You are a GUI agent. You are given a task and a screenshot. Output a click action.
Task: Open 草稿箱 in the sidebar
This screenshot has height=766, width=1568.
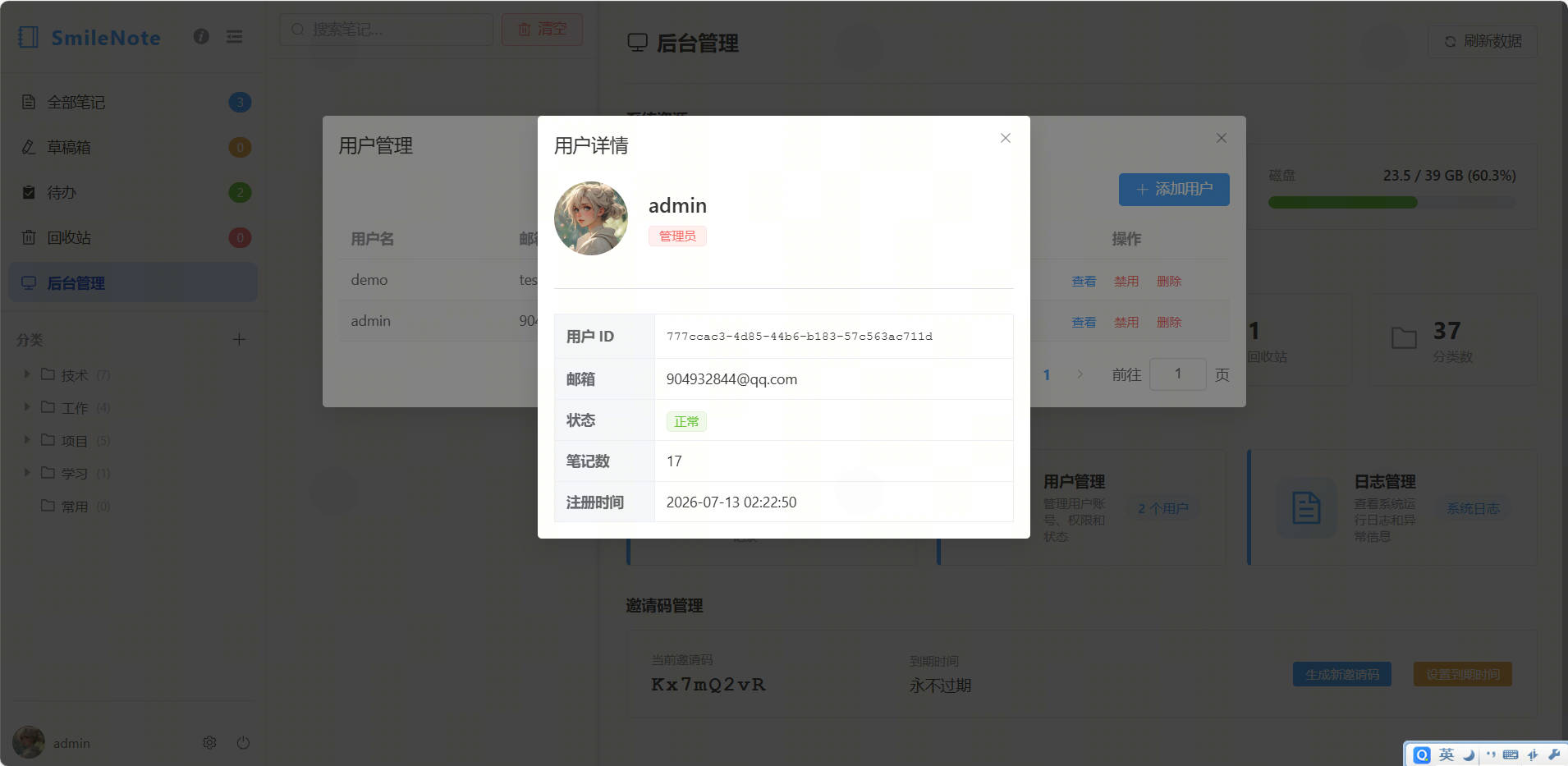133,147
